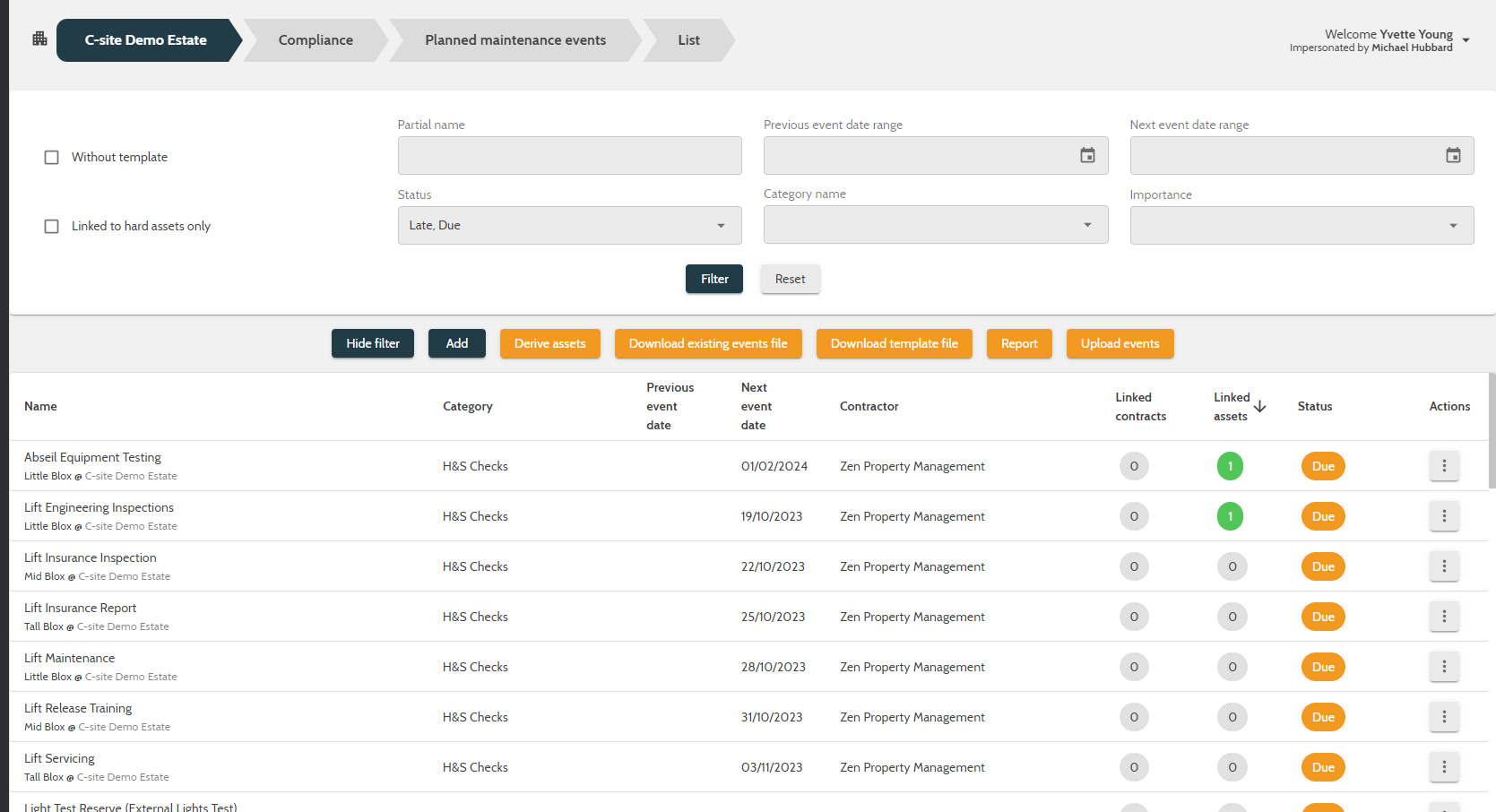Click the sort arrow on Linked assets column

[1260, 406]
